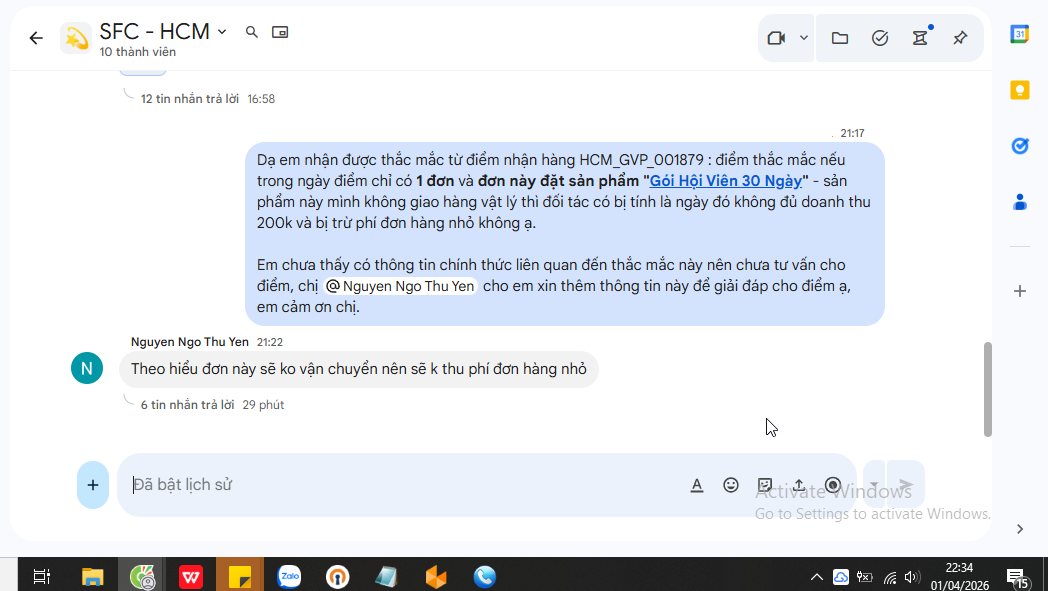Image resolution: width=1048 pixels, height=591 pixels.
Task: Click the chat vertical scrollbar
Action: pyautogui.click(x=988, y=389)
